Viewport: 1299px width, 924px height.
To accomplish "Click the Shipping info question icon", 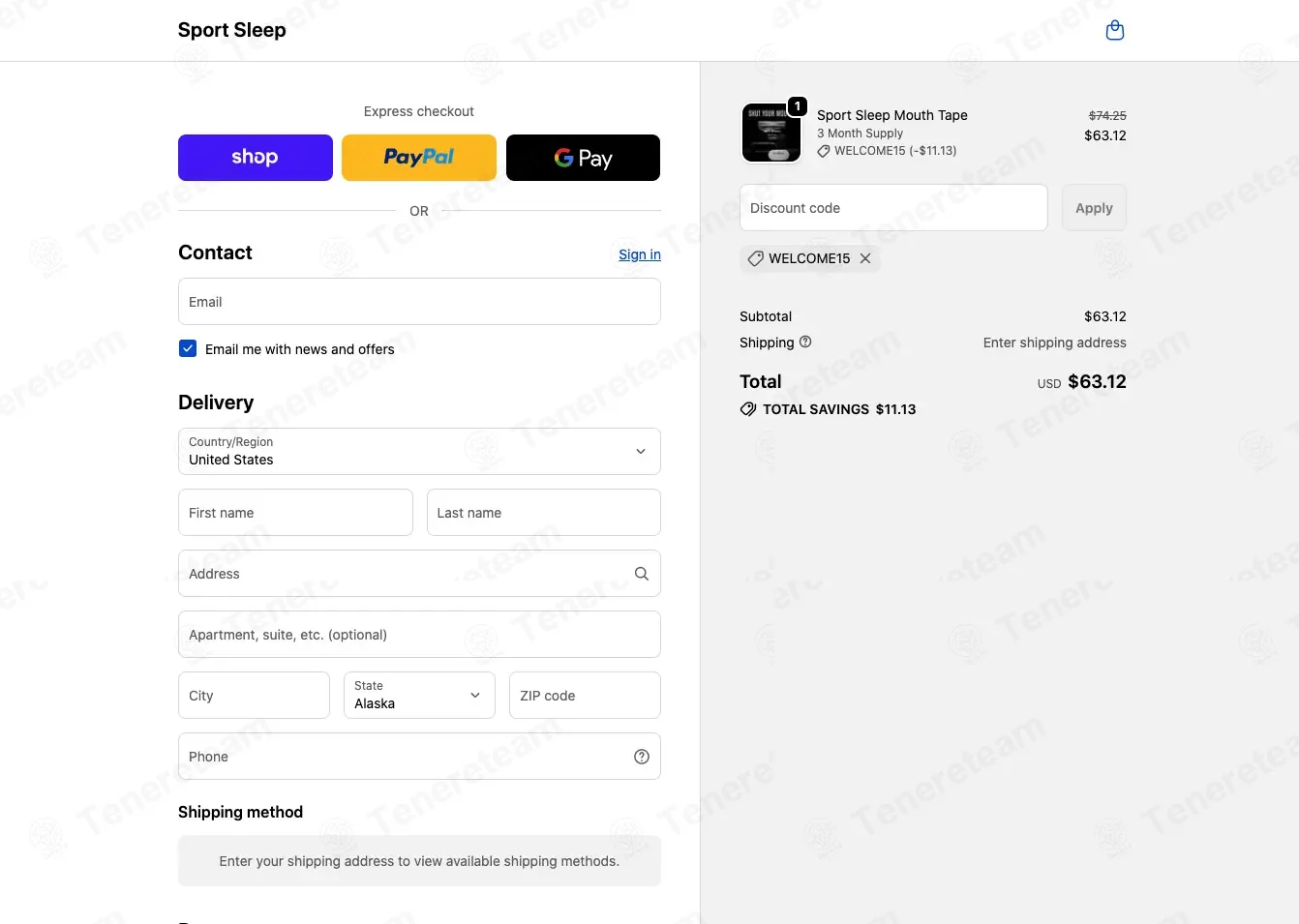I will point(805,342).
